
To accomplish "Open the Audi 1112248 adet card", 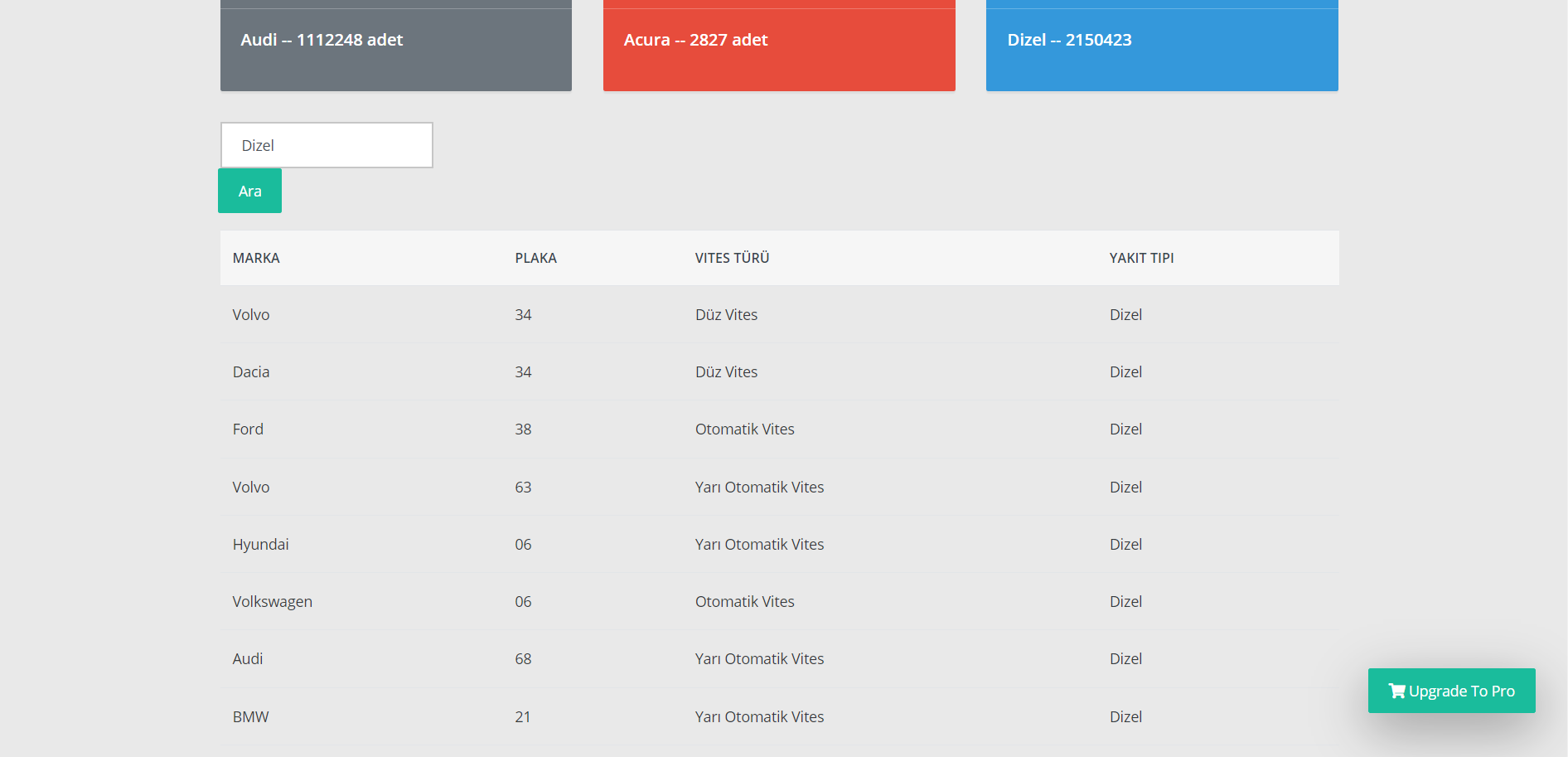I will (395, 46).
